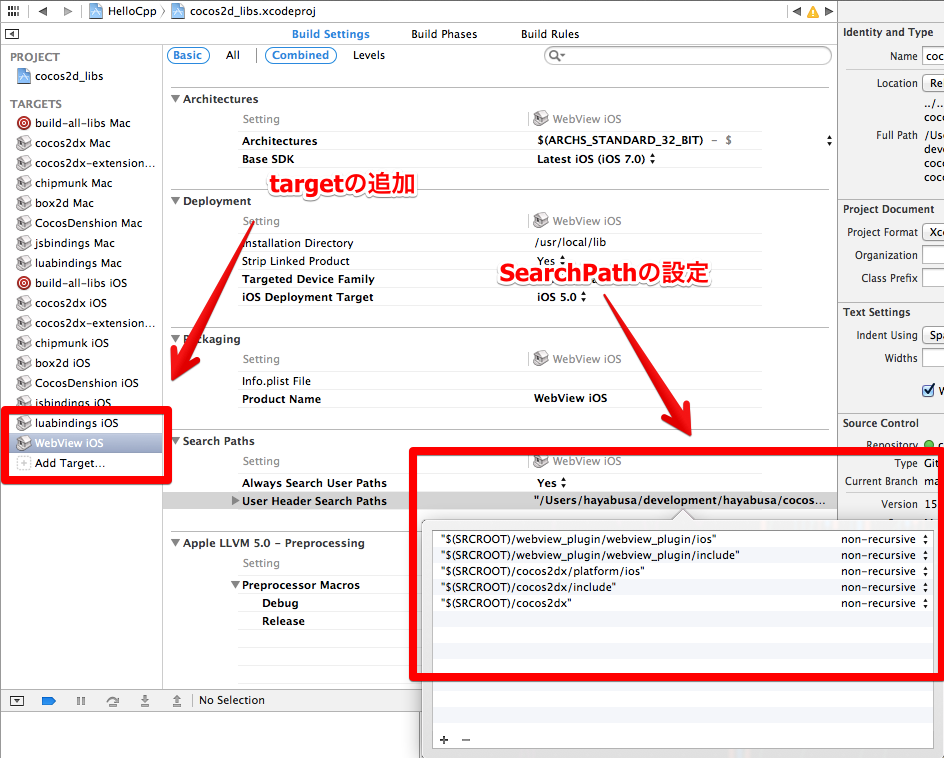This screenshot has width=944, height=758.
Task: Click the build settings search field
Action: click(x=688, y=56)
